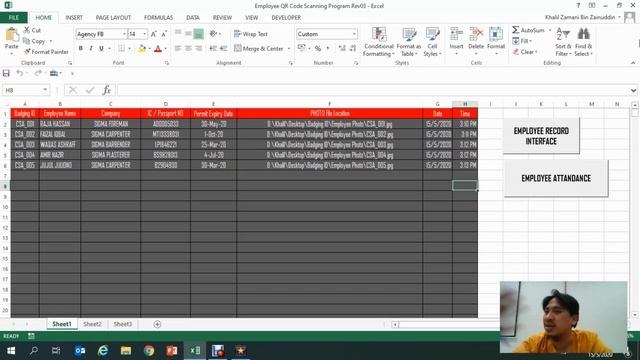The width and height of the screenshot is (640, 360).
Task: Open the FILE tab
Action: [13, 18]
